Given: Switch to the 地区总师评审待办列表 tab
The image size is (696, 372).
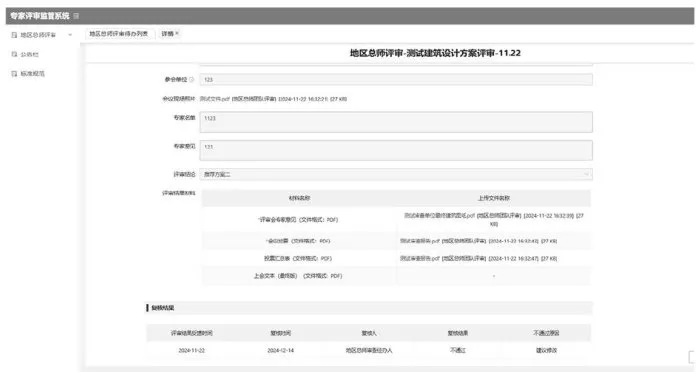Looking at the screenshot, I should (119, 34).
